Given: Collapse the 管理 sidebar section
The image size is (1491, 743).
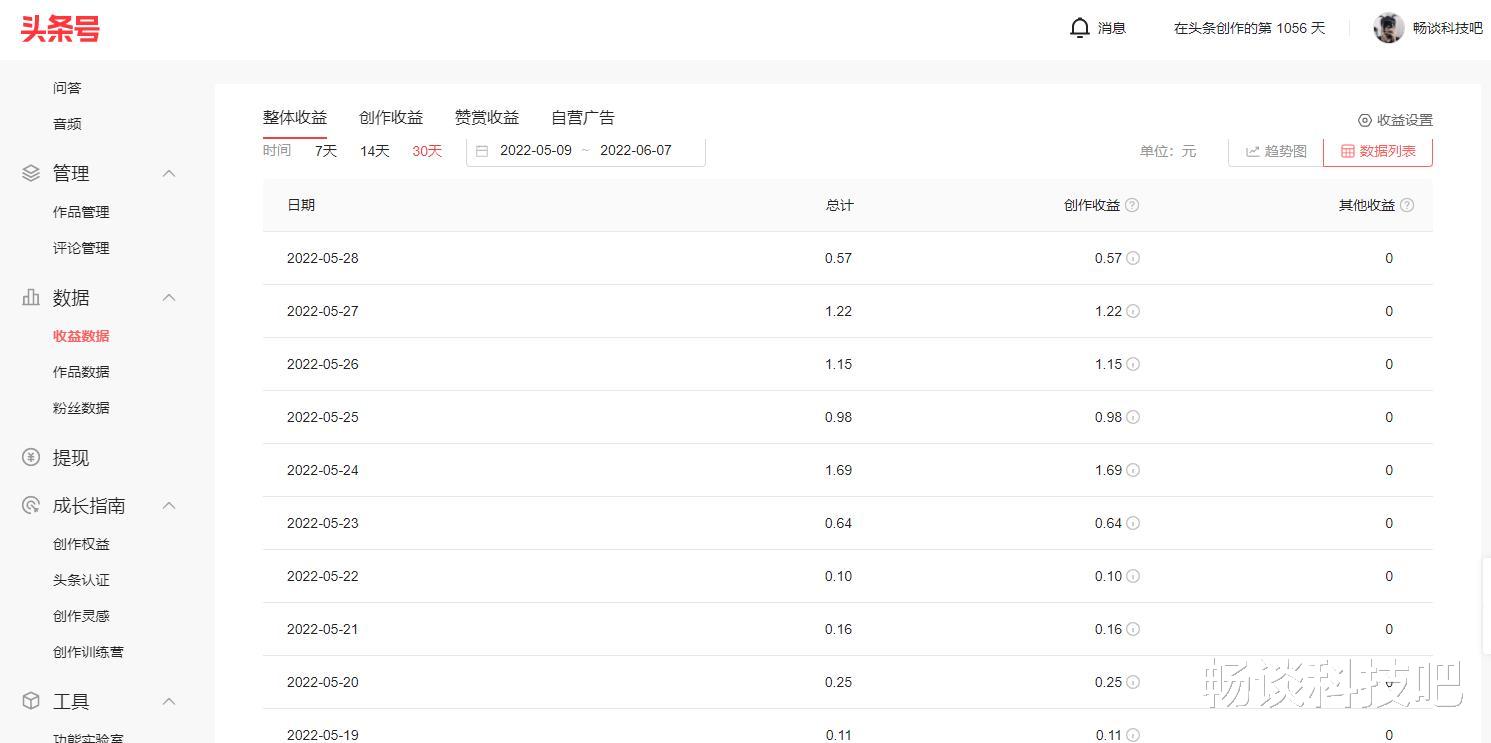Looking at the screenshot, I should [x=168, y=172].
